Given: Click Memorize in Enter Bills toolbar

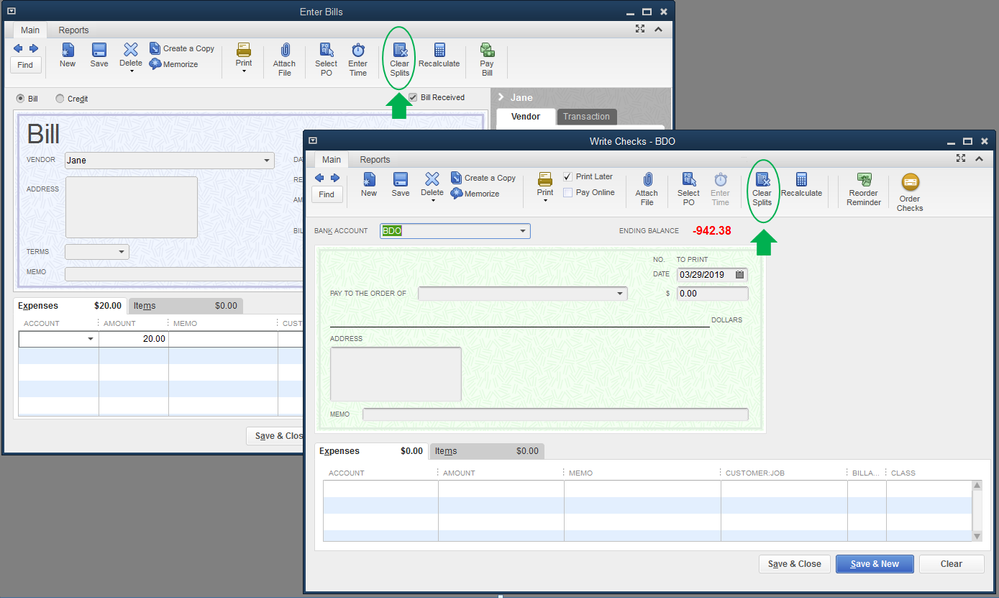Looking at the screenshot, I should [173, 64].
